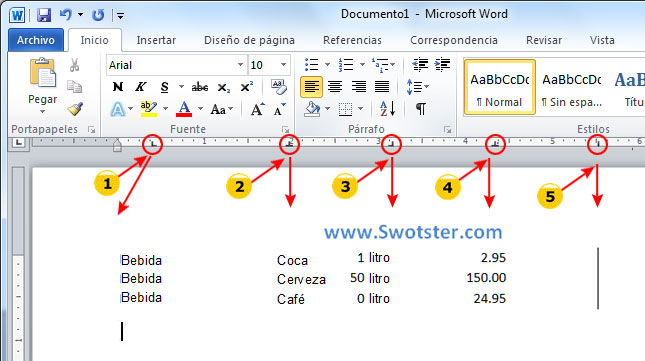Viewport: 645px width, 361px height.
Task: Click the Text Effects glowing A icon
Action: (x=118, y=109)
